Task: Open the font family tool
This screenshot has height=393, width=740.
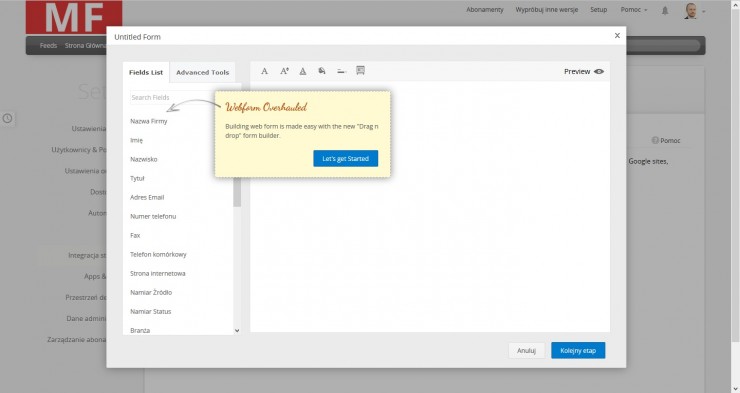Action: pyautogui.click(x=264, y=71)
